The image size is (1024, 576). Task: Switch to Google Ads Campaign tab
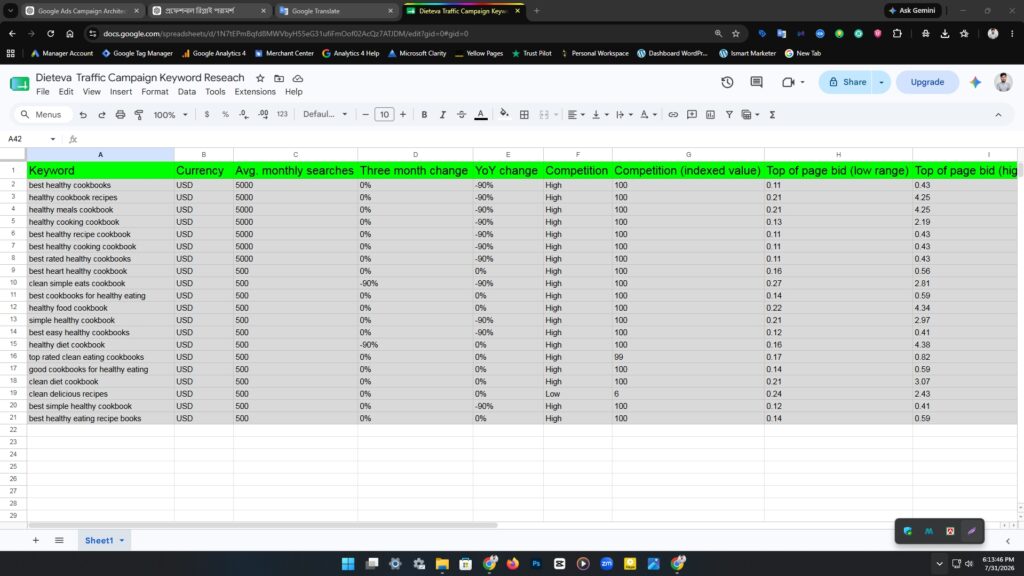pyautogui.click(x=82, y=11)
